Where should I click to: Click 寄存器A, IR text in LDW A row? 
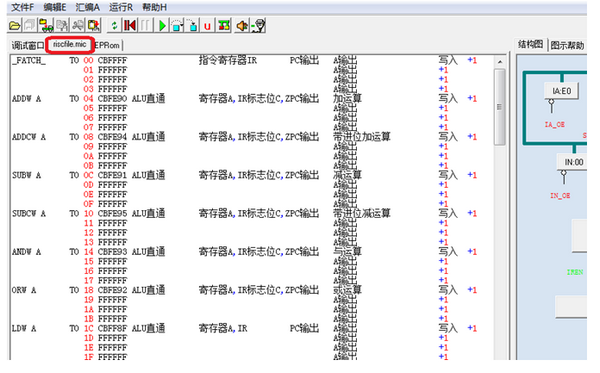[223, 328]
